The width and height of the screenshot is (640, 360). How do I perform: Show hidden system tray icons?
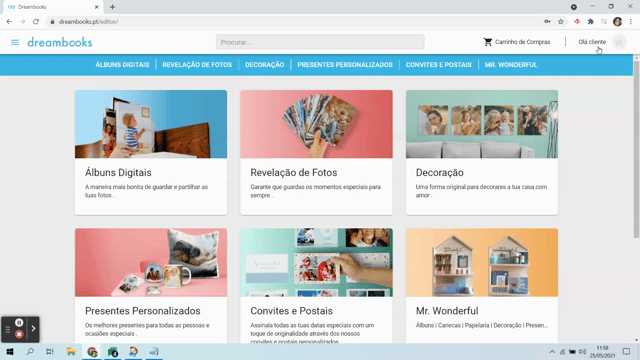point(552,351)
